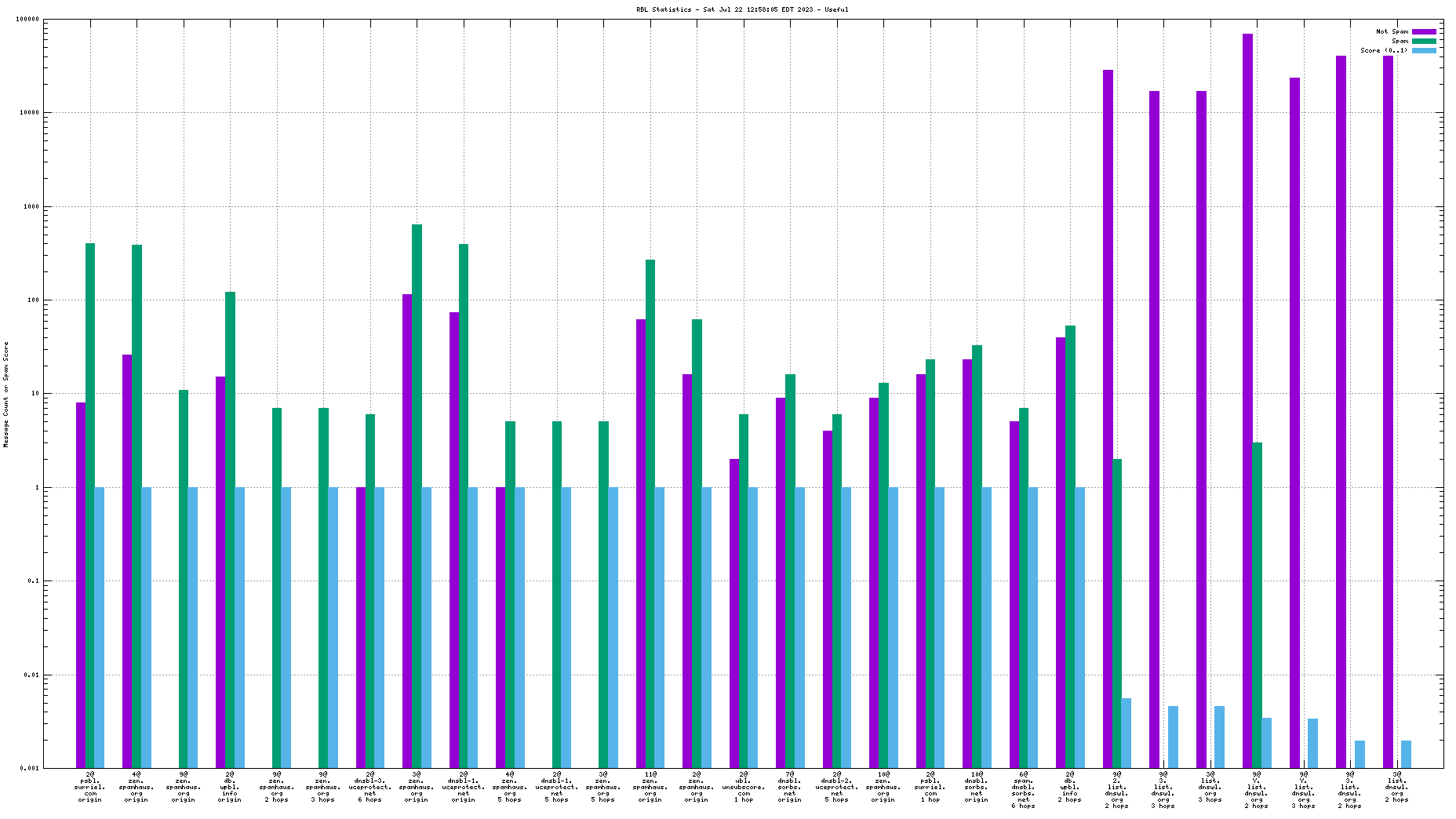Select the ubl.unsubscore.com 1 hop label
Viewport: 1456px width, 819px height.
[x=744, y=787]
